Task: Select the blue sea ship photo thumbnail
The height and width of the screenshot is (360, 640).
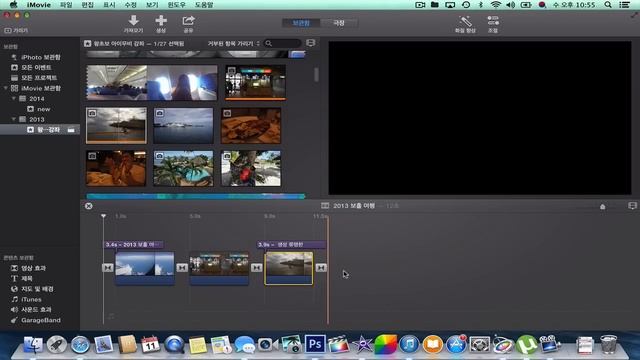Action: tap(183, 125)
